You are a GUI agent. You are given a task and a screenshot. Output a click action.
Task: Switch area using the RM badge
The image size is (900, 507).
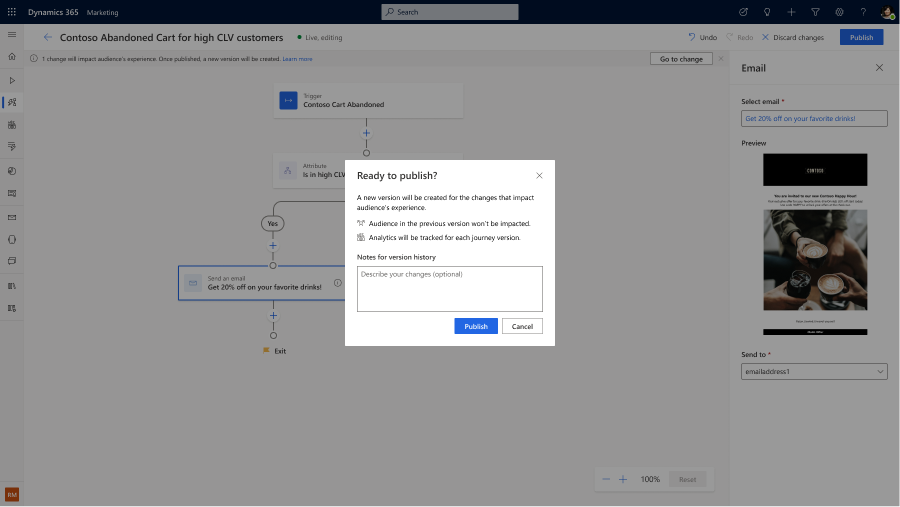click(x=12, y=494)
